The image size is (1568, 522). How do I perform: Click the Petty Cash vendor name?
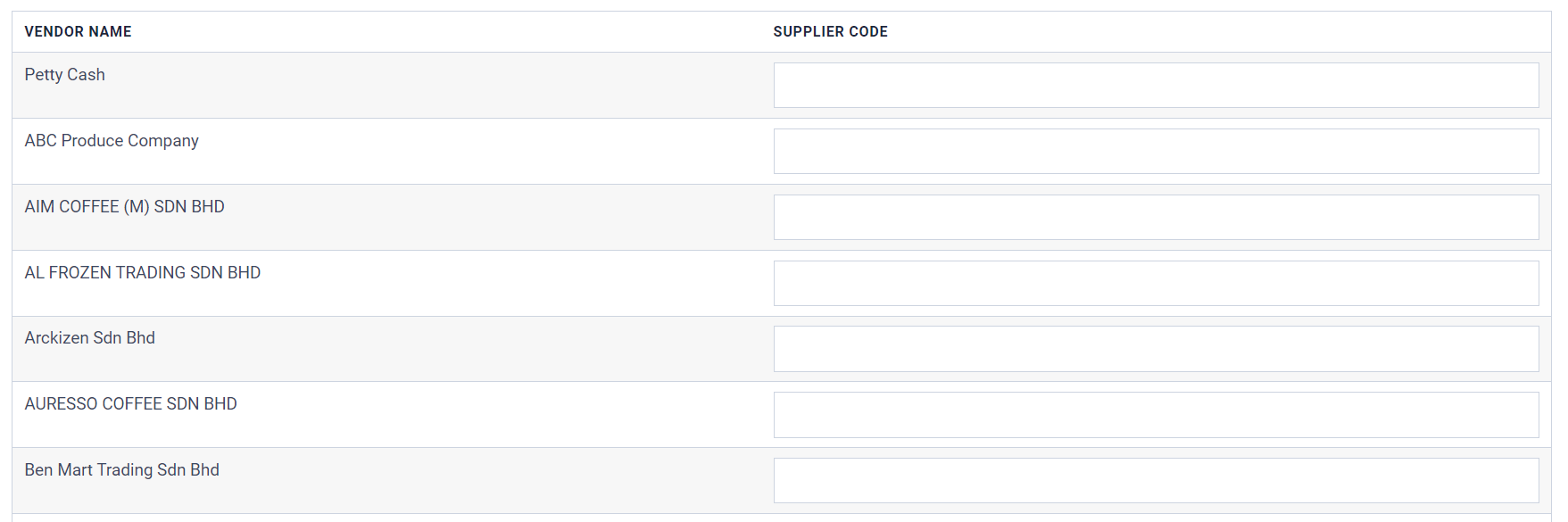[64, 74]
